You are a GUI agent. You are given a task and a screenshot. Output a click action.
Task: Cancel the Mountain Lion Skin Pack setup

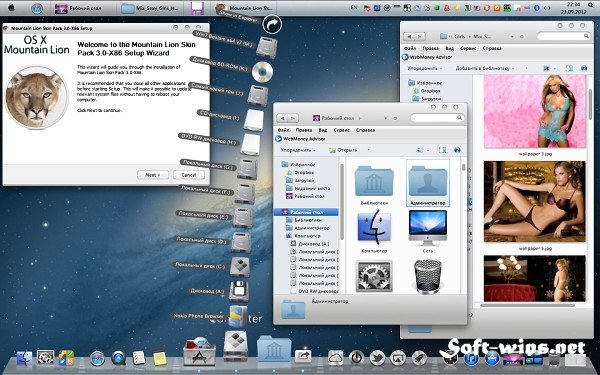189,175
